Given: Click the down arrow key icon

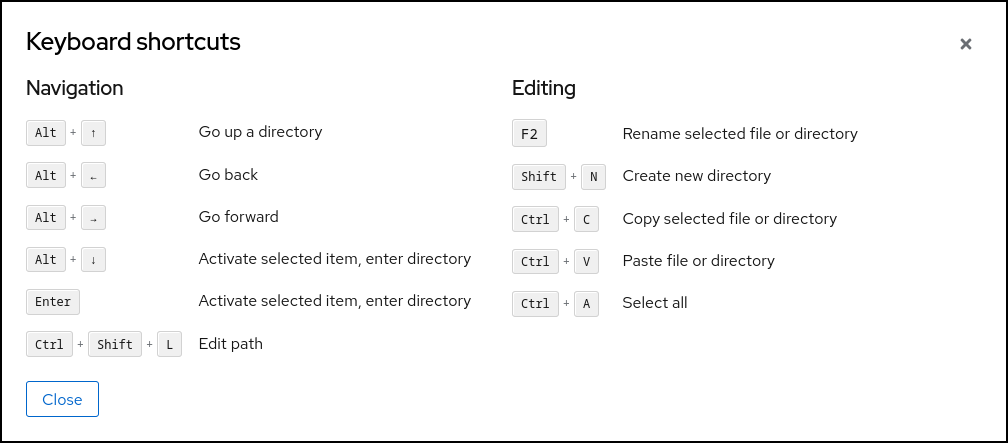Looking at the screenshot, I should coord(93,259).
